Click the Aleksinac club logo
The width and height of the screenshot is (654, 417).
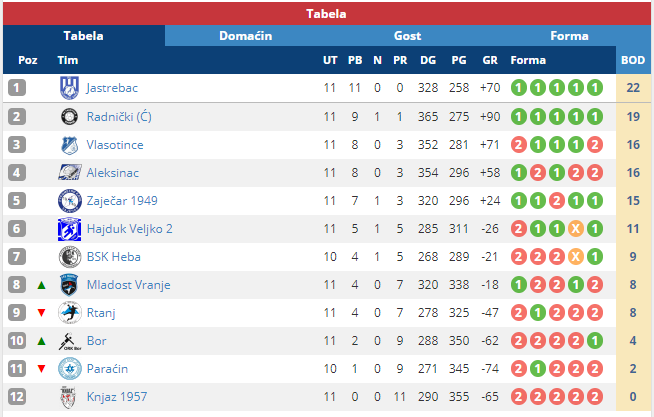(x=68, y=173)
